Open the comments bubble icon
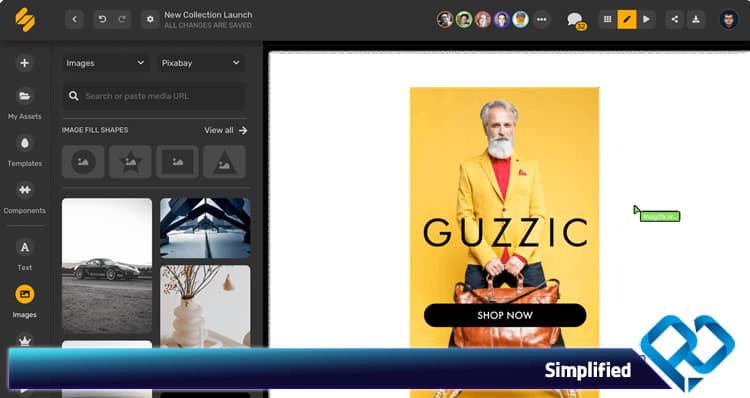Image resolution: width=750 pixels, height=398 pixels. (575, 20)
